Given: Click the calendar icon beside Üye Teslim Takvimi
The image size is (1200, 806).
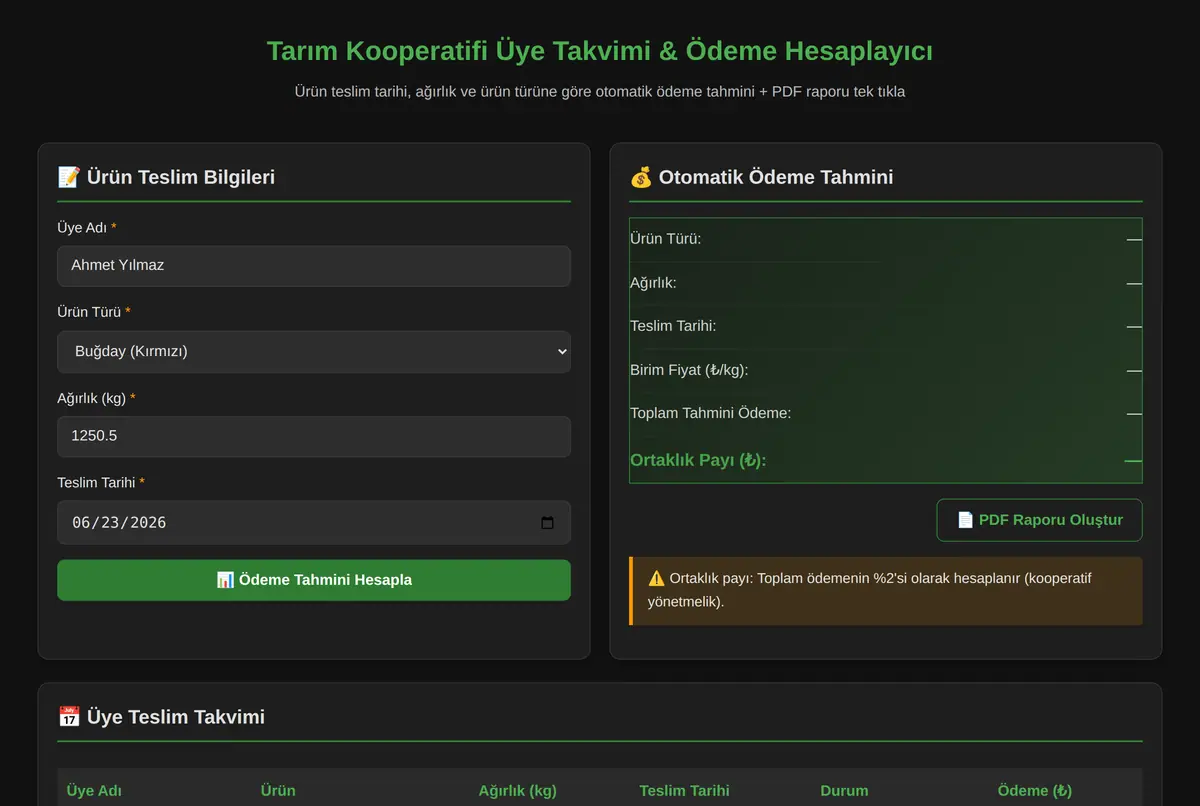Looking at the screenshot, I should pyautogui.click(x=68, y=717).
